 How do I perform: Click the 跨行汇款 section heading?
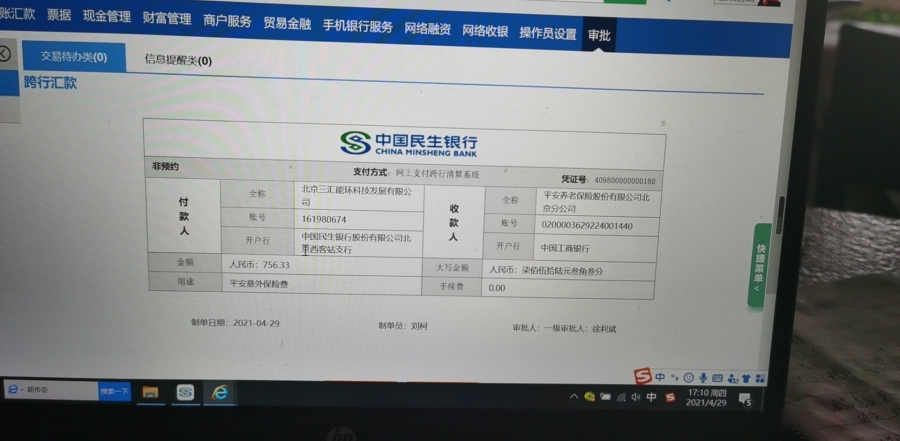tap(51, 83)
